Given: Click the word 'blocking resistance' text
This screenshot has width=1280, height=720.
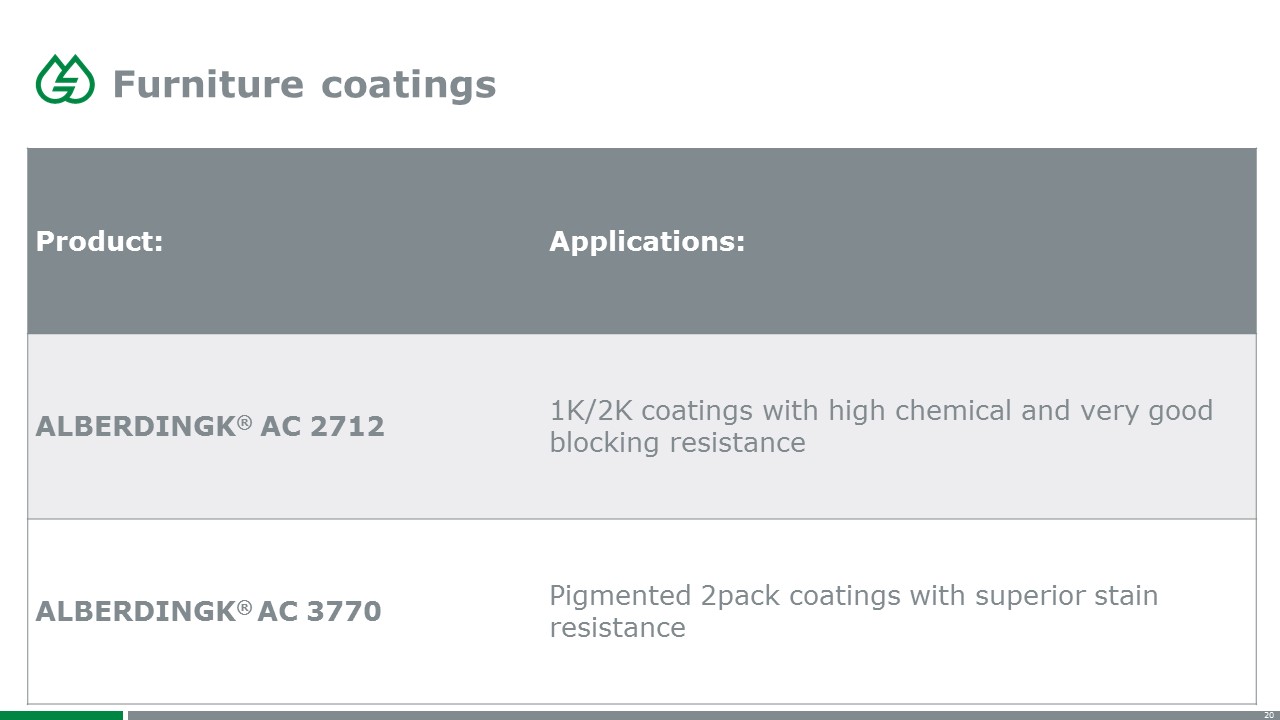Looking at the screenshot, I should 677,442.
